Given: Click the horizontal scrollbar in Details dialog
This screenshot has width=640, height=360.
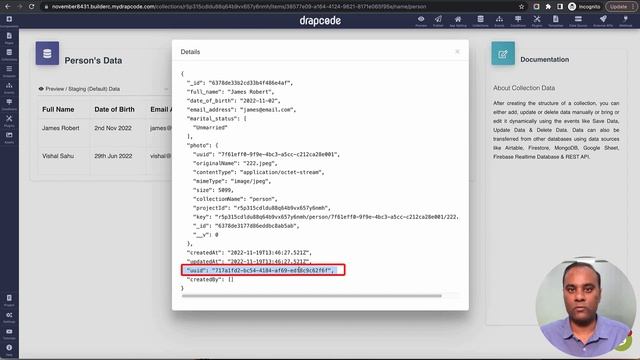Looking at the screenshot, I should [312, 296].
